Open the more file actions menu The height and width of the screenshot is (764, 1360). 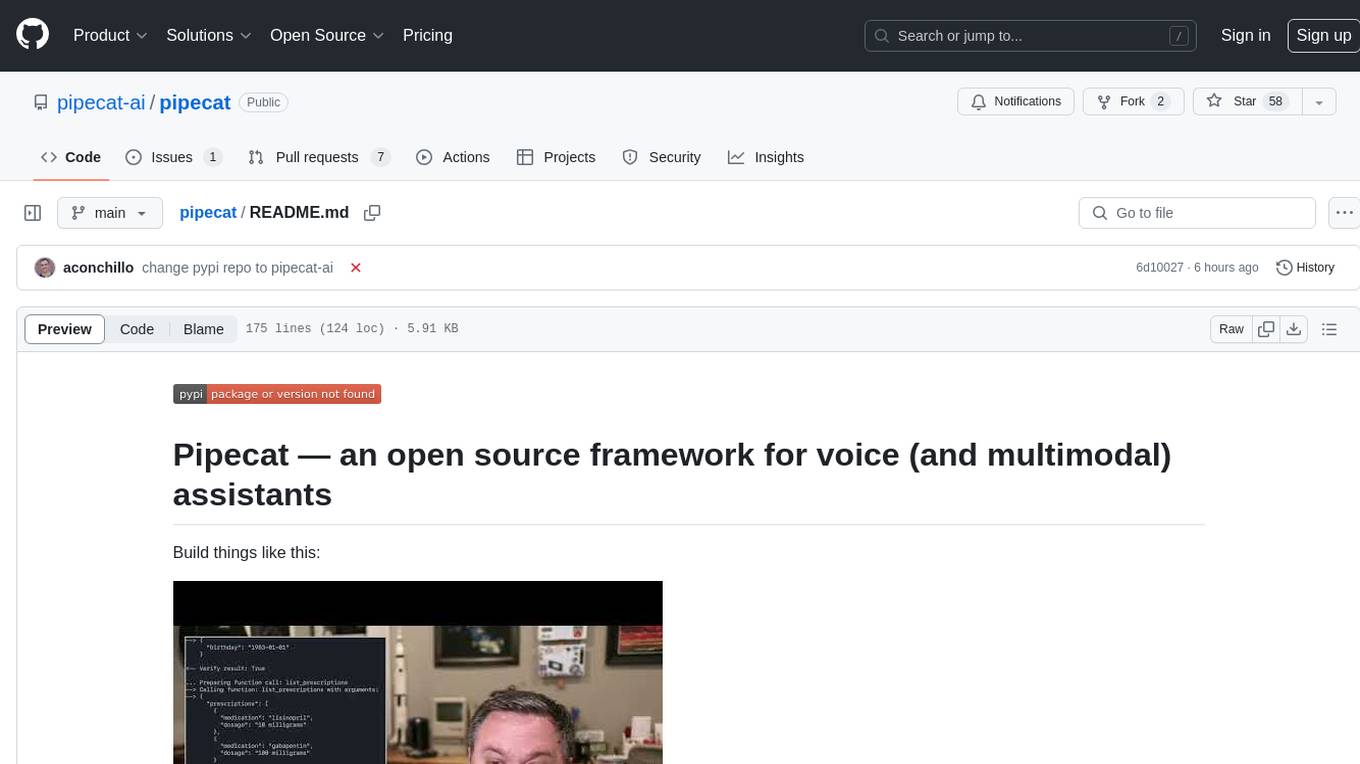1344,213
